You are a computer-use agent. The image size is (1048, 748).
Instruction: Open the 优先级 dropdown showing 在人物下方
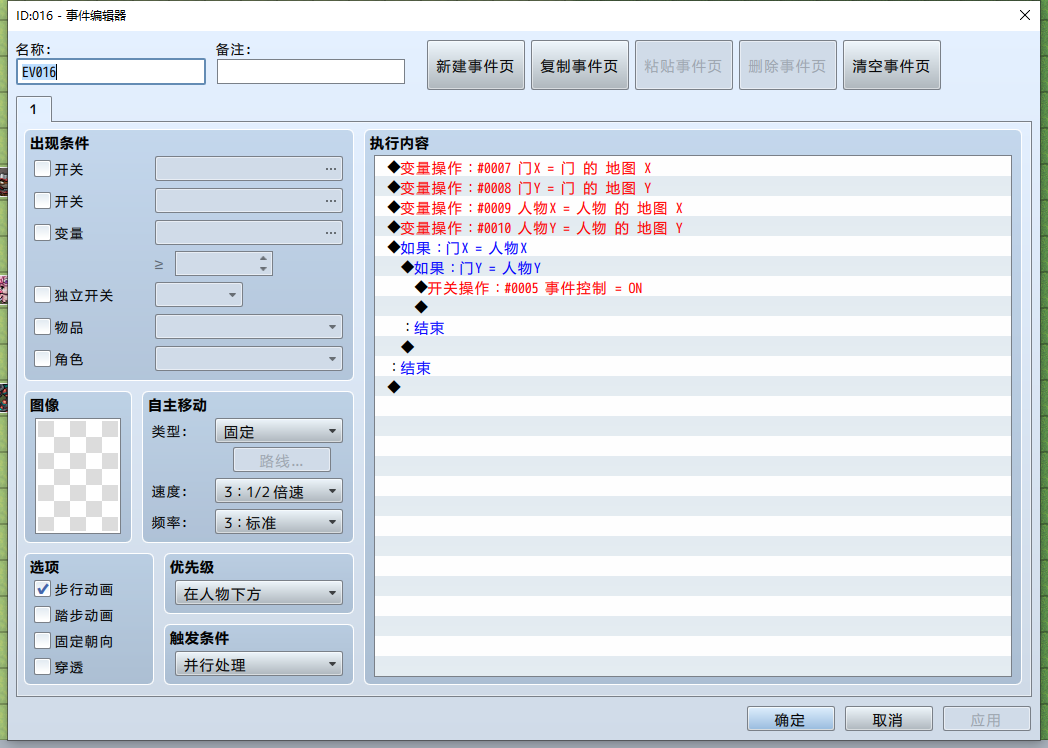point(259,593)
